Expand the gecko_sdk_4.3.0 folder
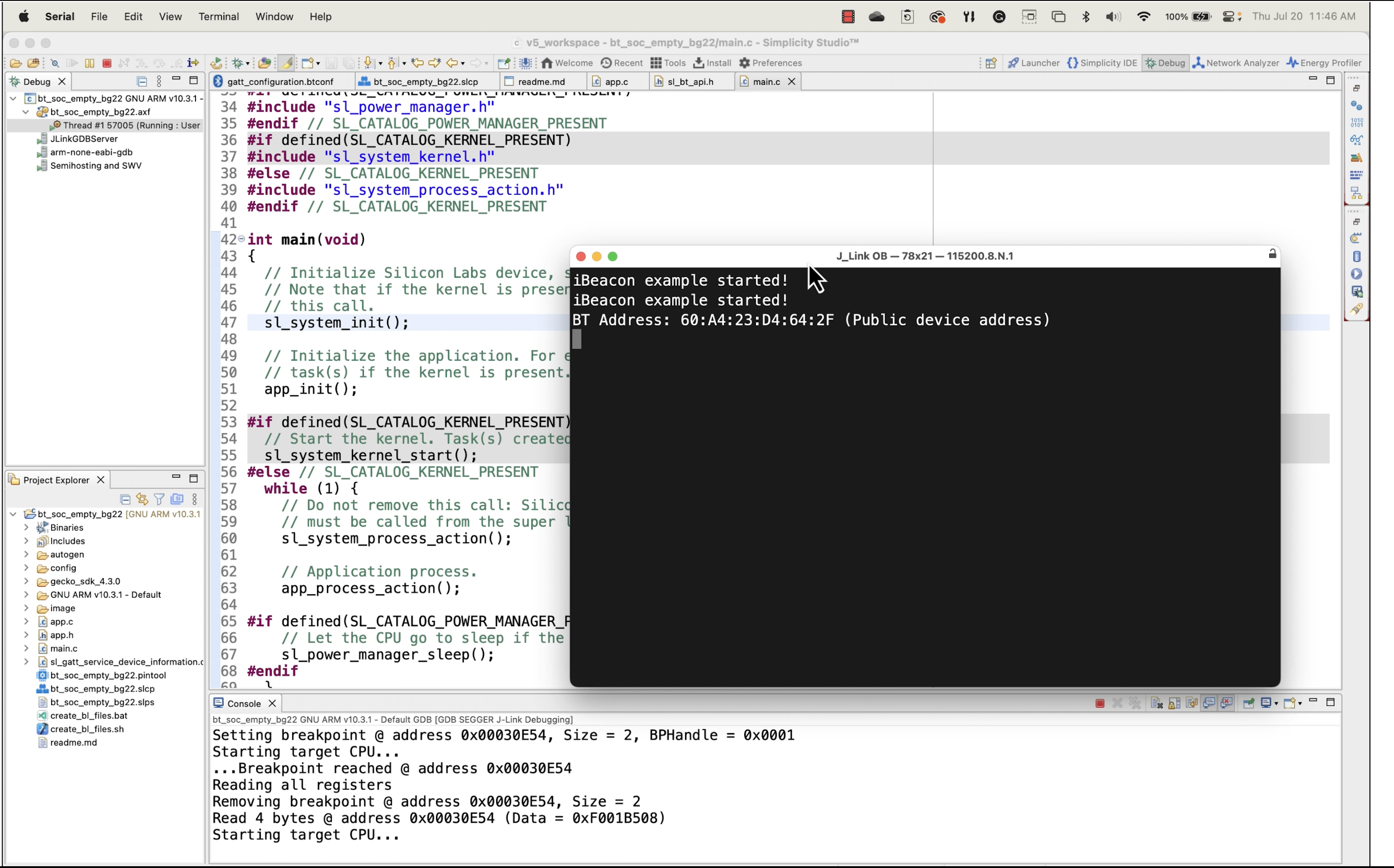Screen dimensions: 1394x868 26,581
